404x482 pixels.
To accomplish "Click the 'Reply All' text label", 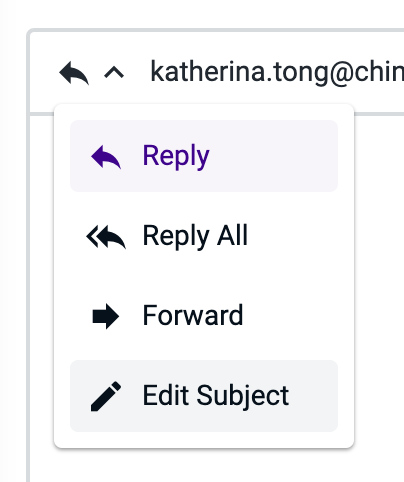I will (195, 236).
